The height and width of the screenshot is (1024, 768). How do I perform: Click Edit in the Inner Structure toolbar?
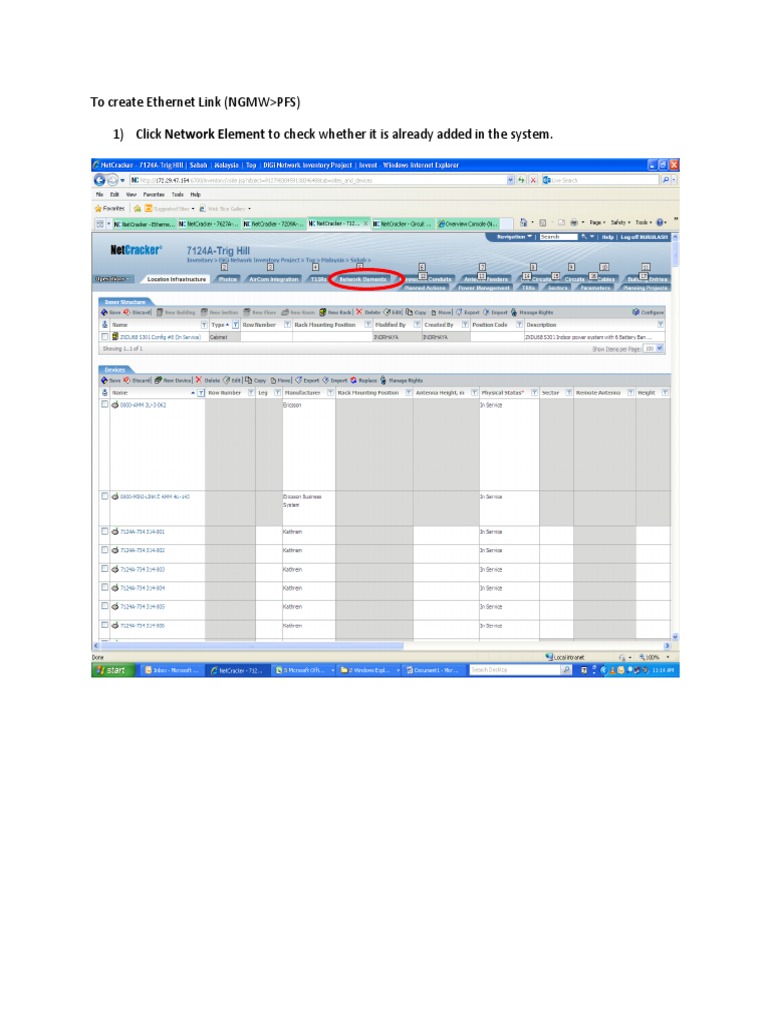click(393, 312)
